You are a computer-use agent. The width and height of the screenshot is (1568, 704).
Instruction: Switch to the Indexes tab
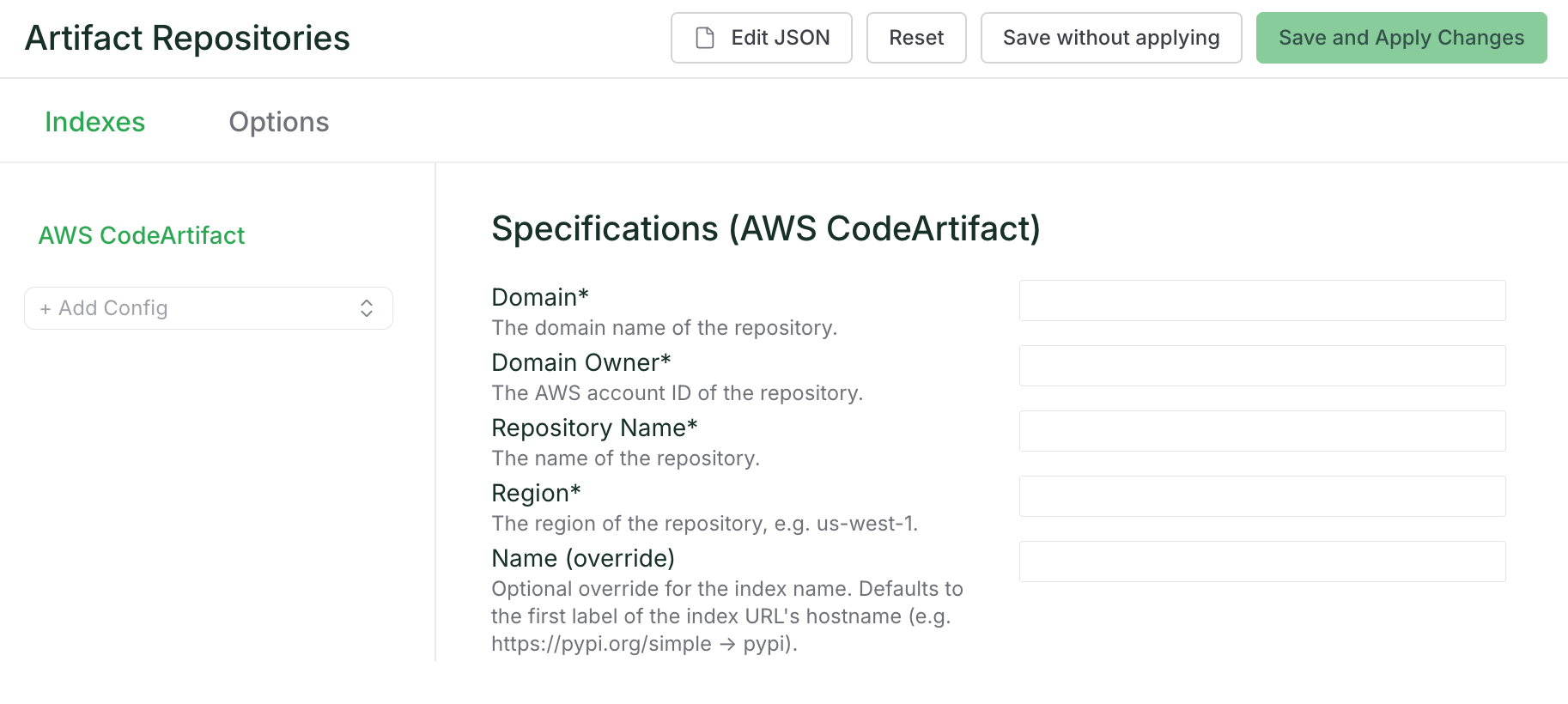pyautogui.click(x=94, y=122)
